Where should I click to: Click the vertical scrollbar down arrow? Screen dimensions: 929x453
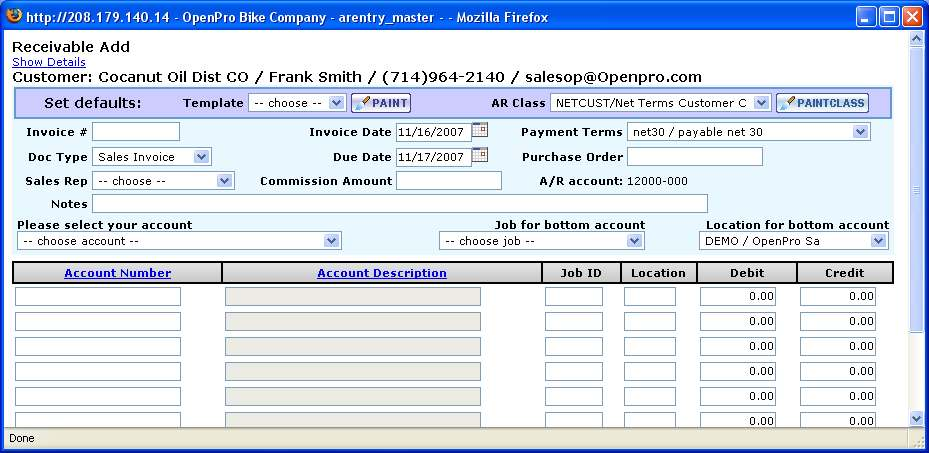tap(917, 418)
